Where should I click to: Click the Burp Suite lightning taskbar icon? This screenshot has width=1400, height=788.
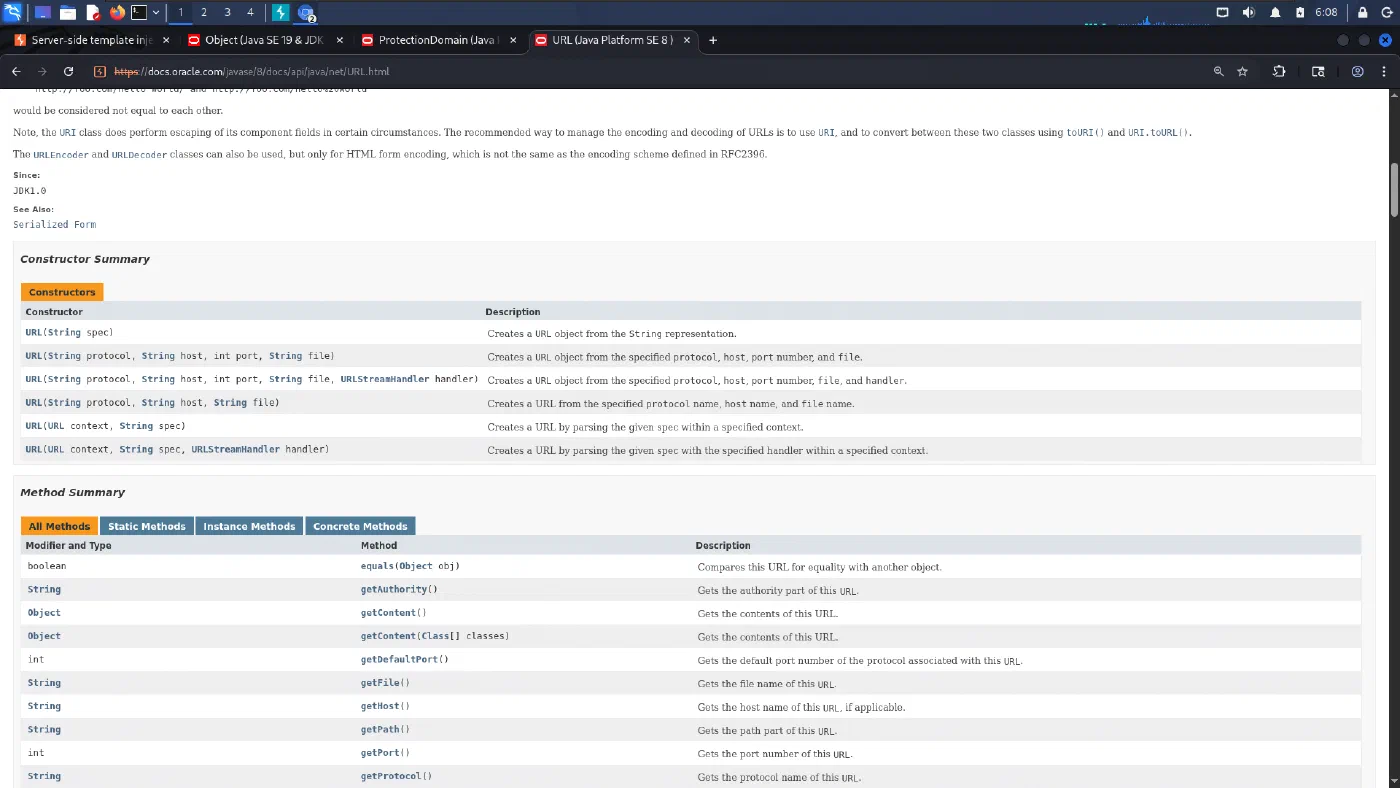pos(281,12)
